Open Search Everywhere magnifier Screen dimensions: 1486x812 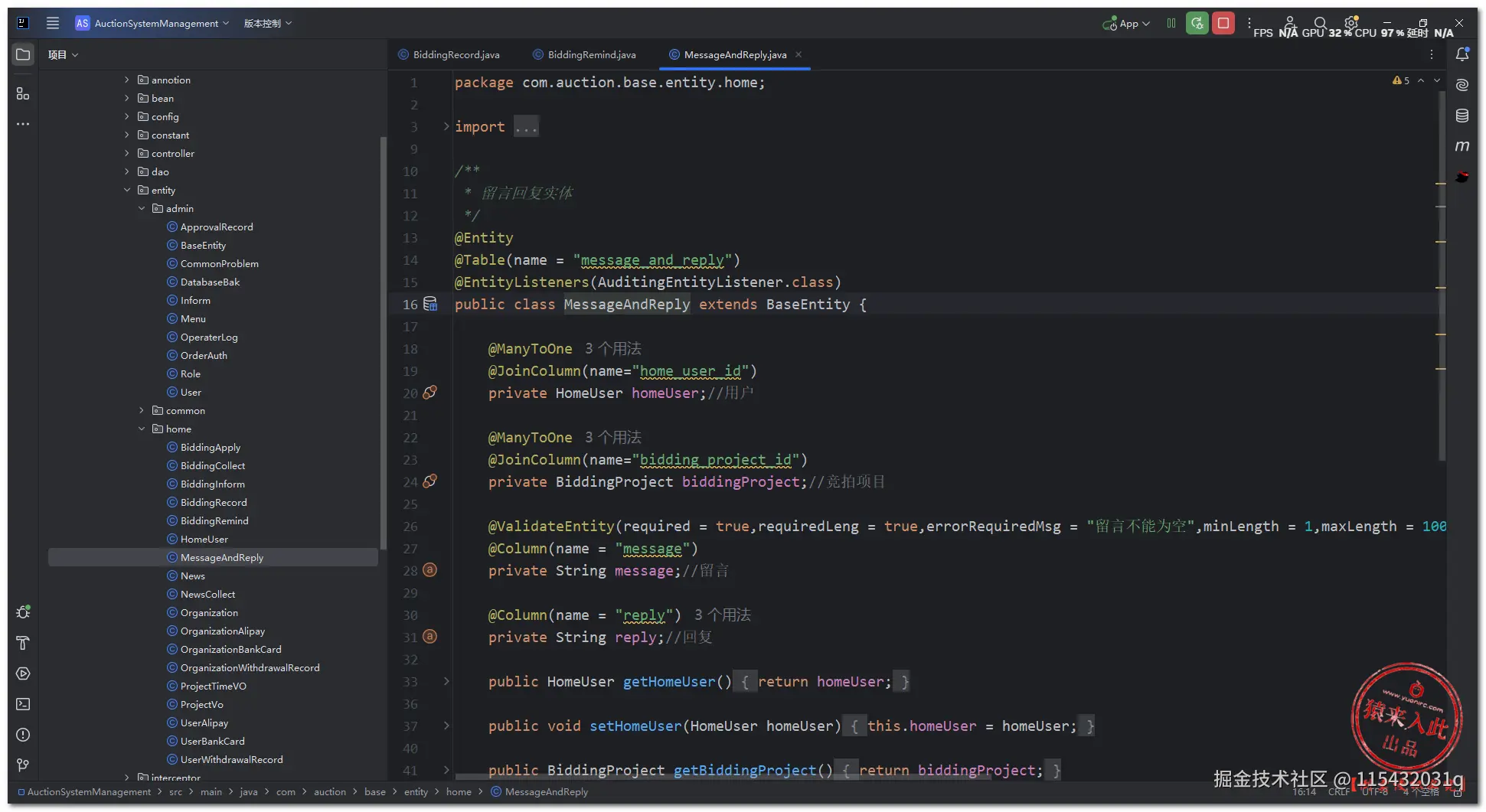coord(1321,23)
